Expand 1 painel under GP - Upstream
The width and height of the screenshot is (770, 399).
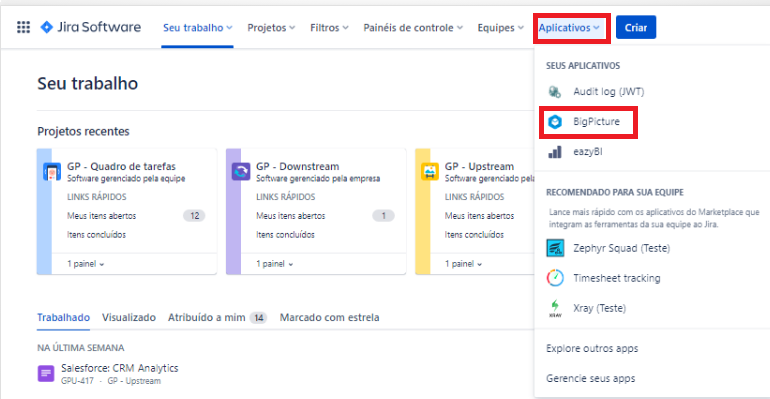463,264
